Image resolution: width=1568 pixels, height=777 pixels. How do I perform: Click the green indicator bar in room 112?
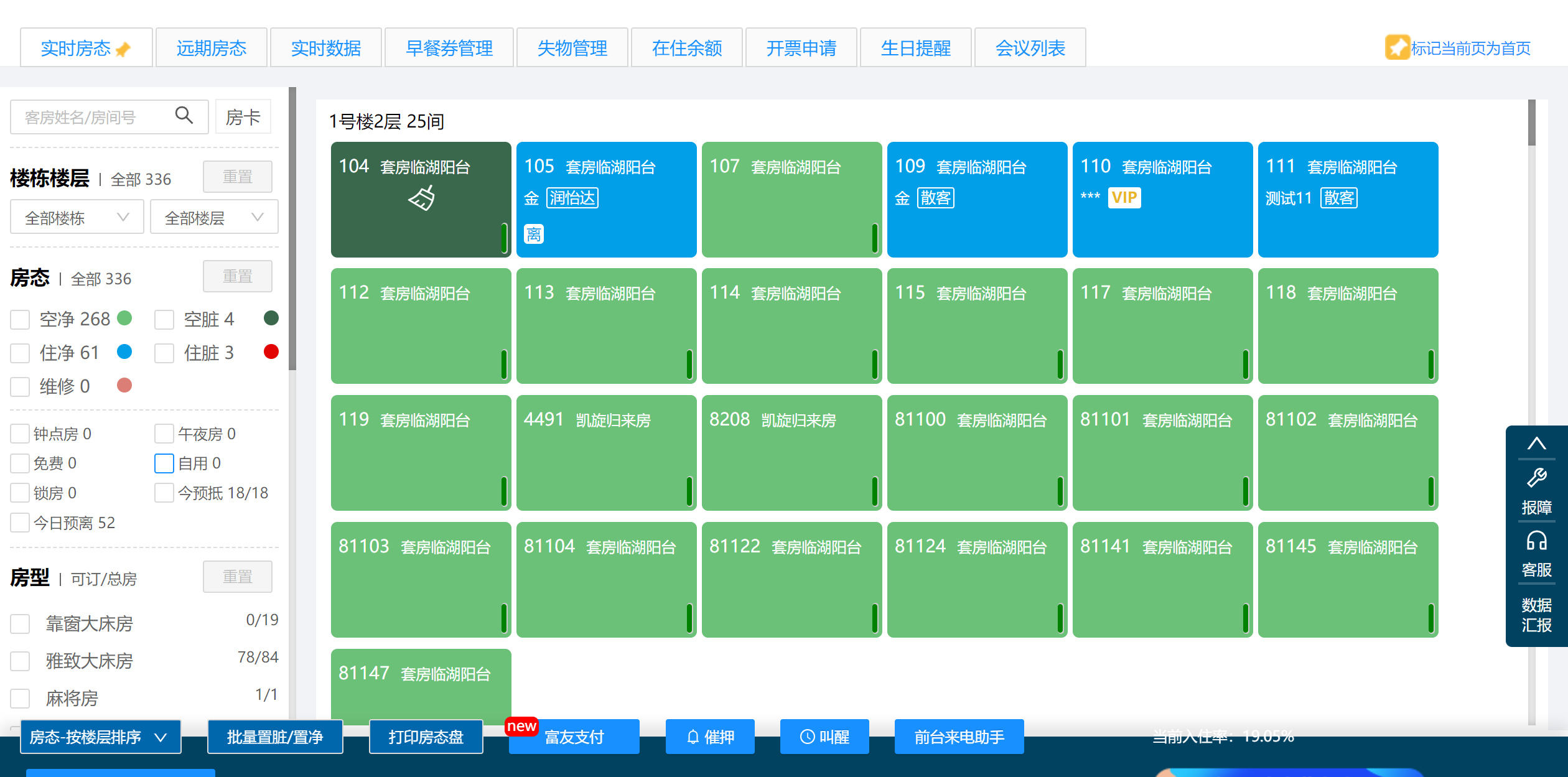coord(503,365)
